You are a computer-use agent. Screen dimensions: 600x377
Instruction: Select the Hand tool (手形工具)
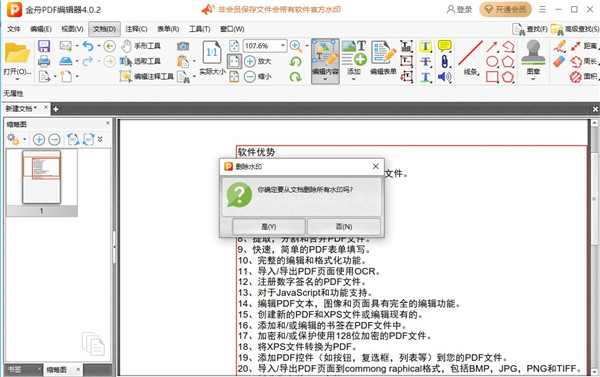coord(141,46)
